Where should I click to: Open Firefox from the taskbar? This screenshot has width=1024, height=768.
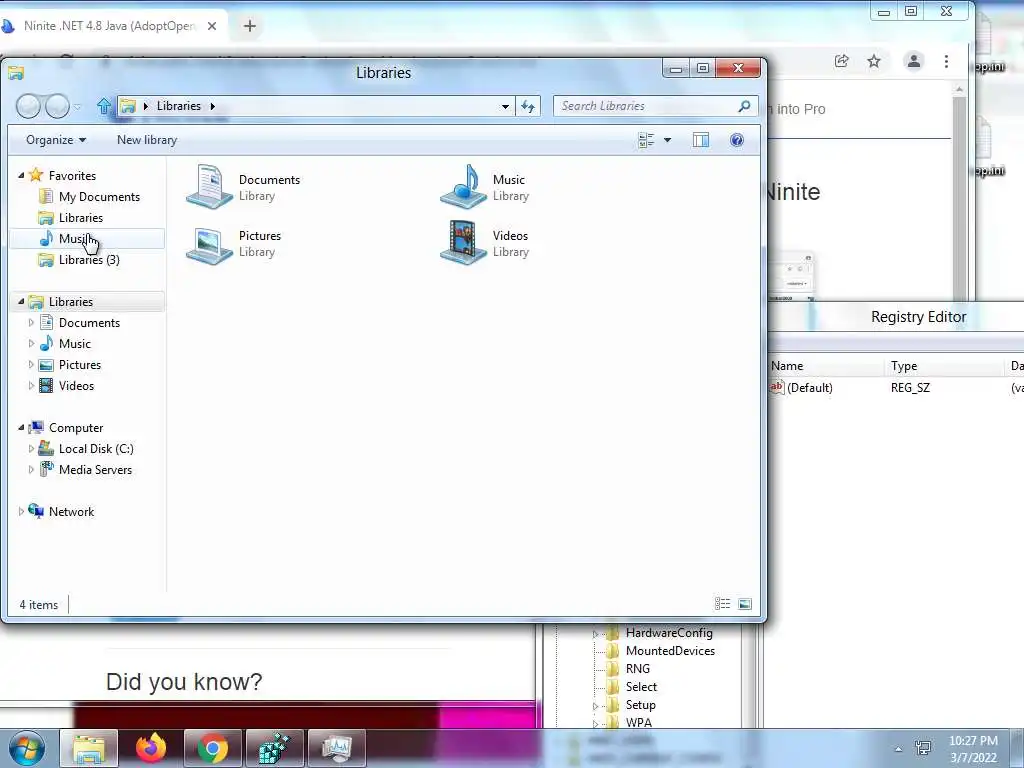151,748
